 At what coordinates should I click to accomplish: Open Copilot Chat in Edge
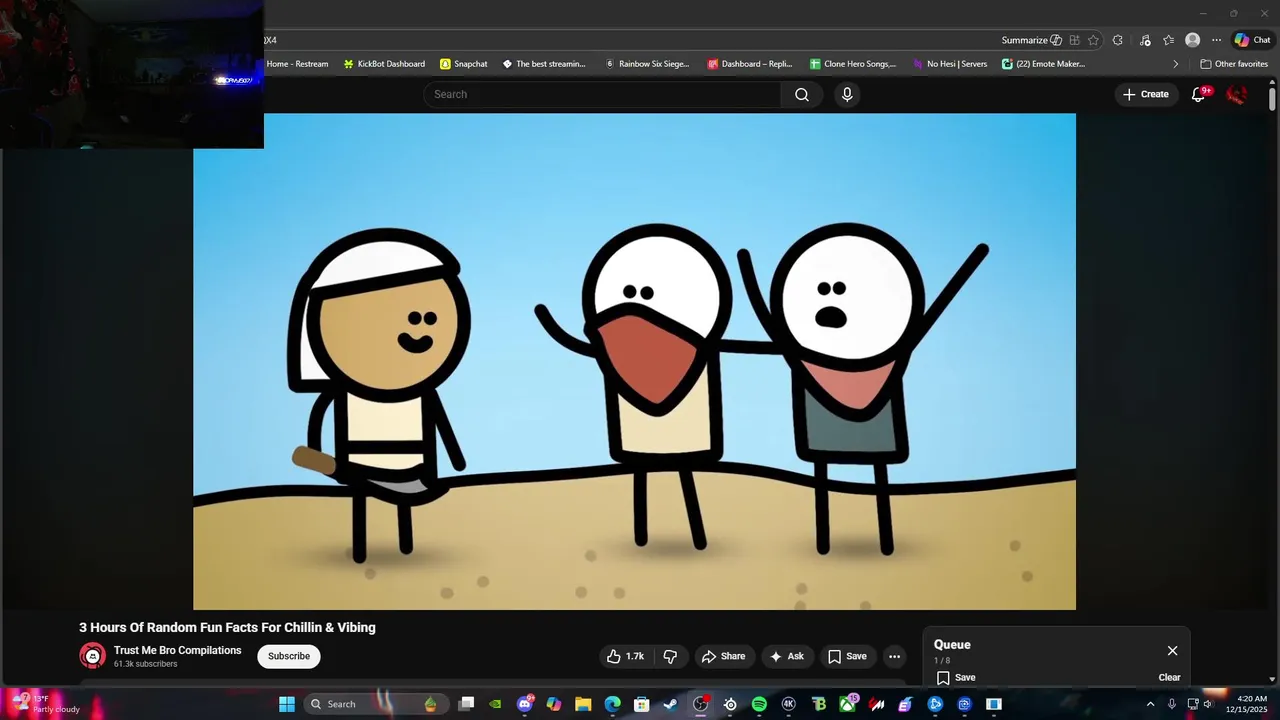coord(1252,40)
